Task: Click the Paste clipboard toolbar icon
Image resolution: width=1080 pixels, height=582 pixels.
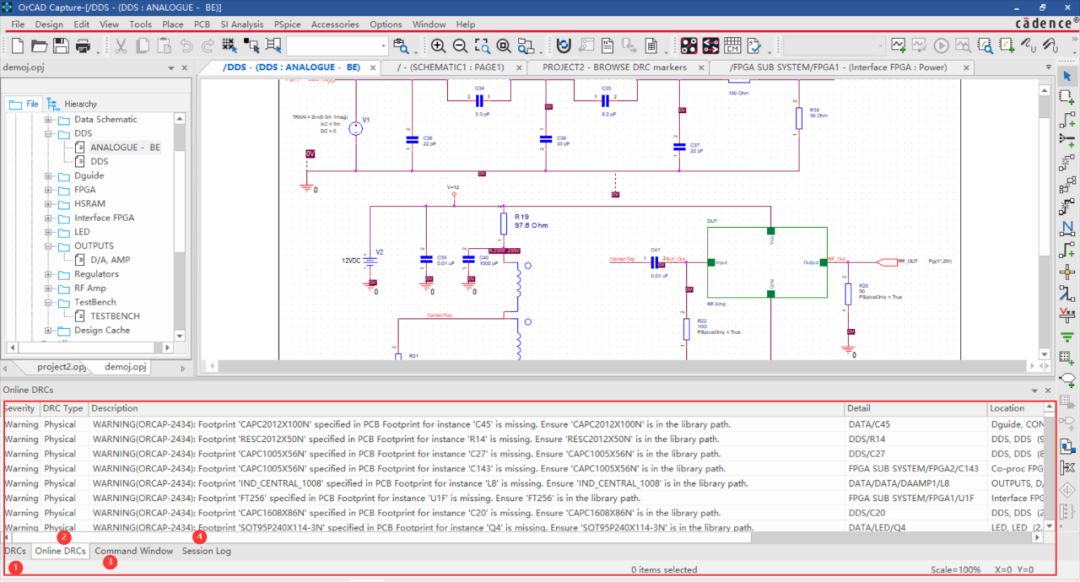Action: [x=164, y=46]
